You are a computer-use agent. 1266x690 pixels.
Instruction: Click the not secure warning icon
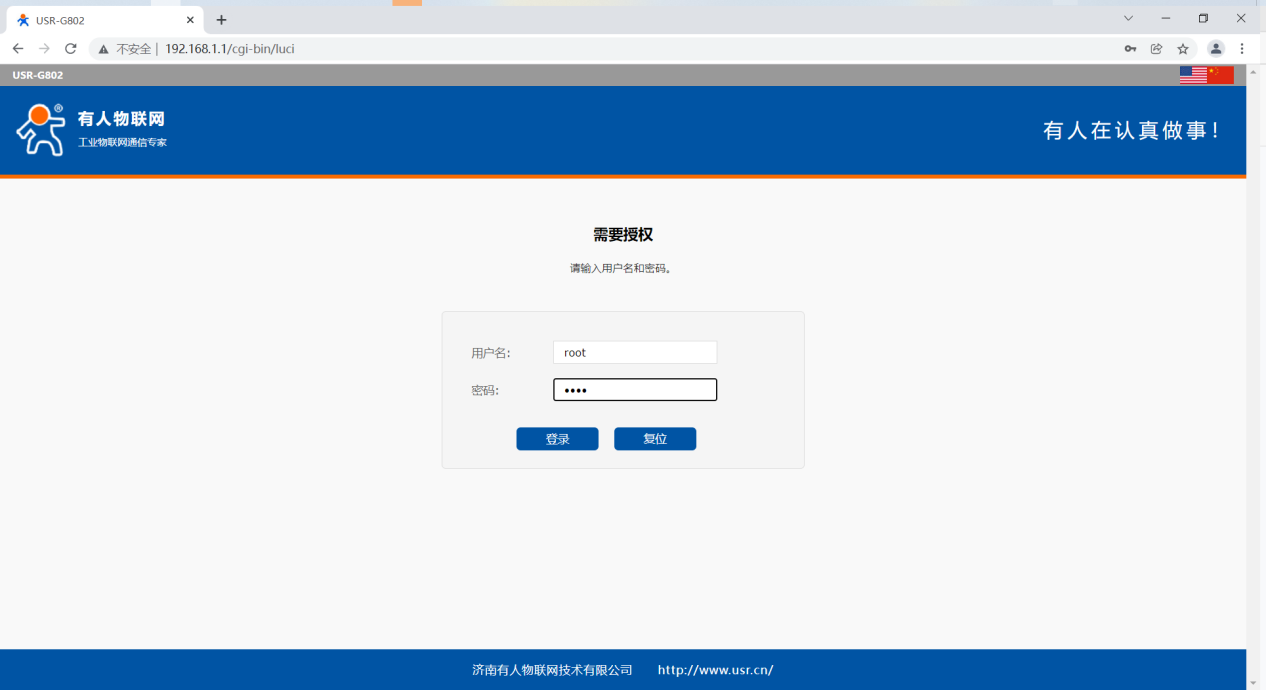coord(103,49)
